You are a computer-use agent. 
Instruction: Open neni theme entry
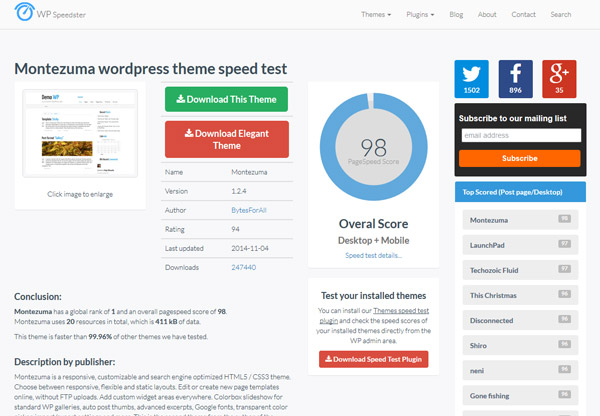[520, 370]
